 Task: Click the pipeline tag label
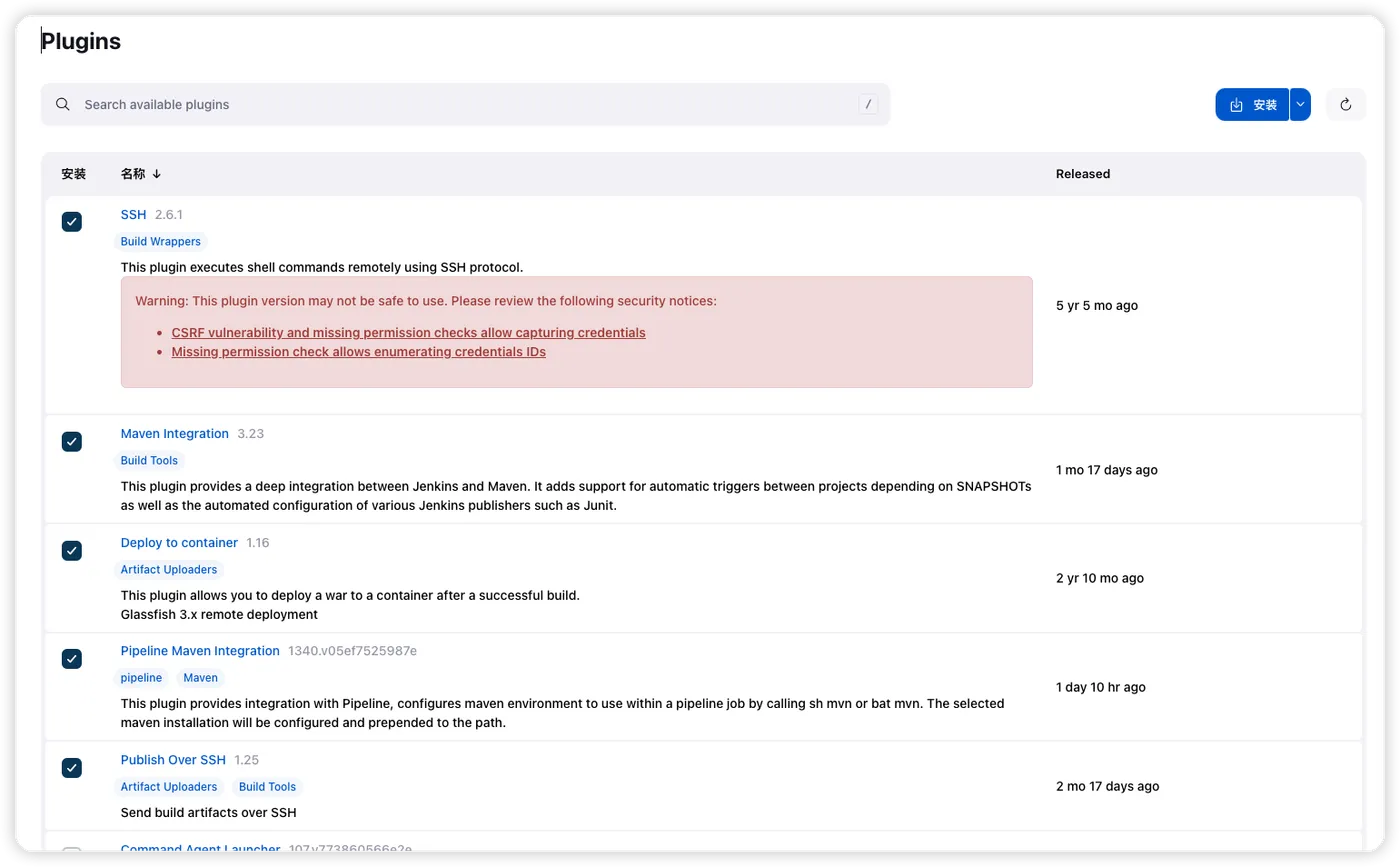[141, 677]
